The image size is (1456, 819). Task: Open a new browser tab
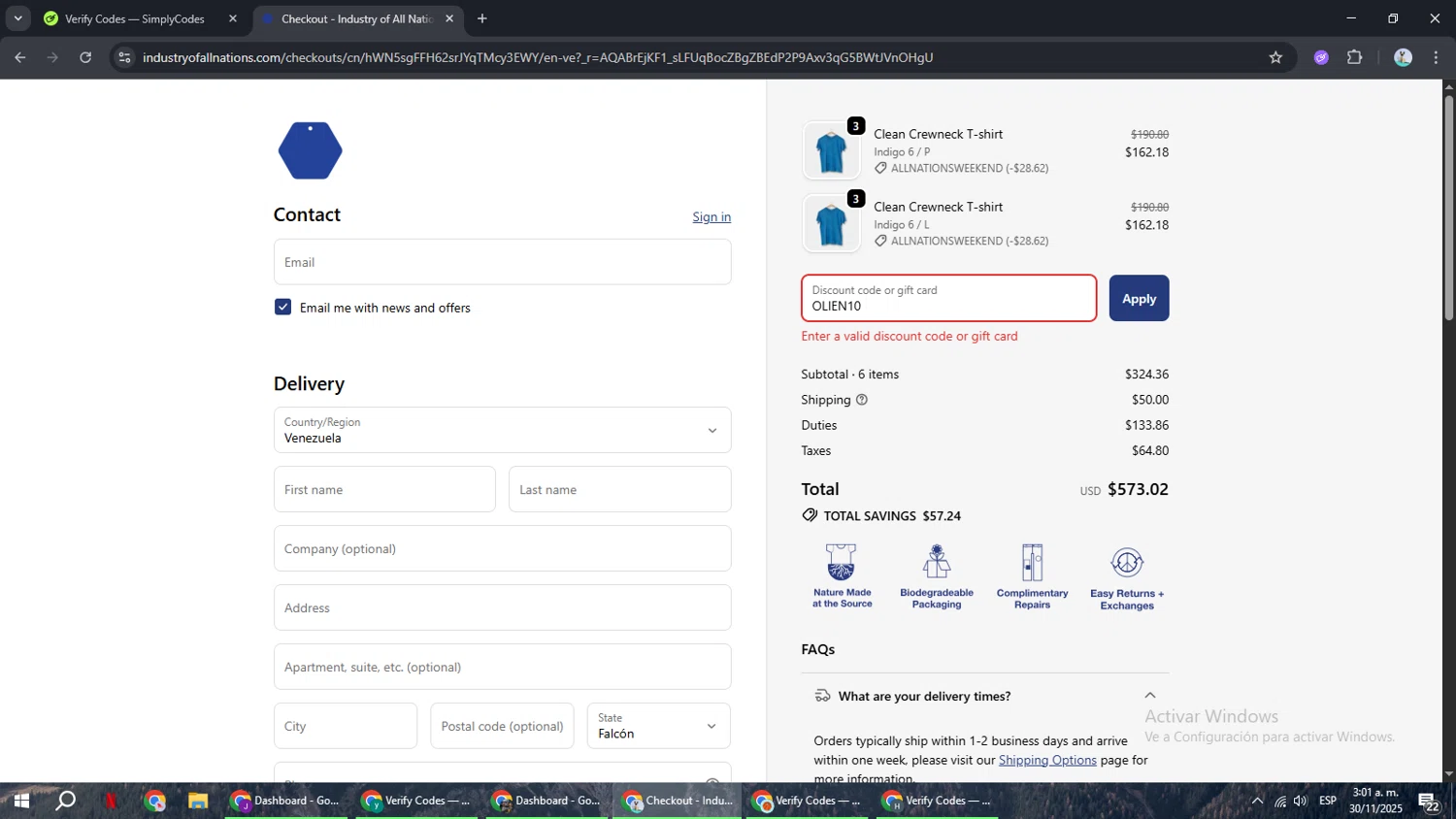pos(482,18)
